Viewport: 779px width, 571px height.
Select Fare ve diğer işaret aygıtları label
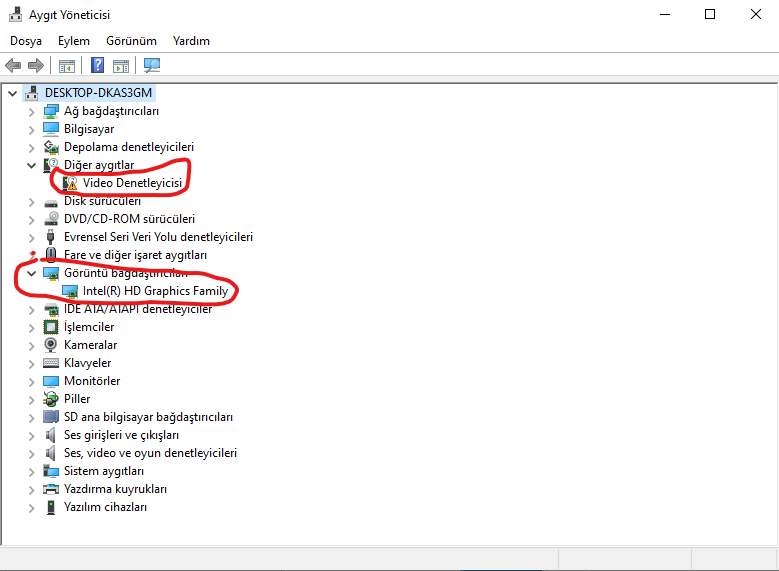(x=135, y=255)
